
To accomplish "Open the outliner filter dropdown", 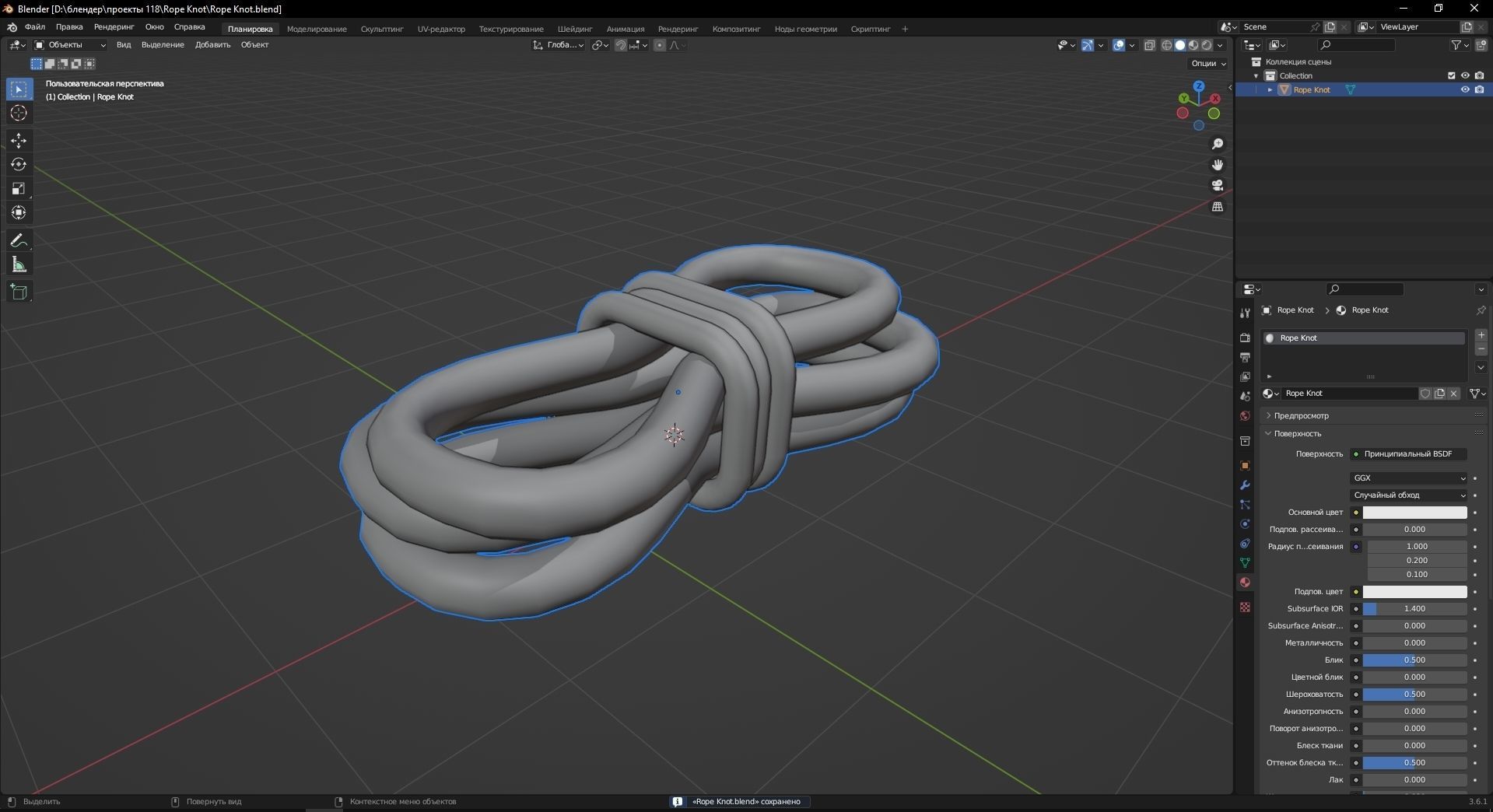I will (x=1459, y=45).
